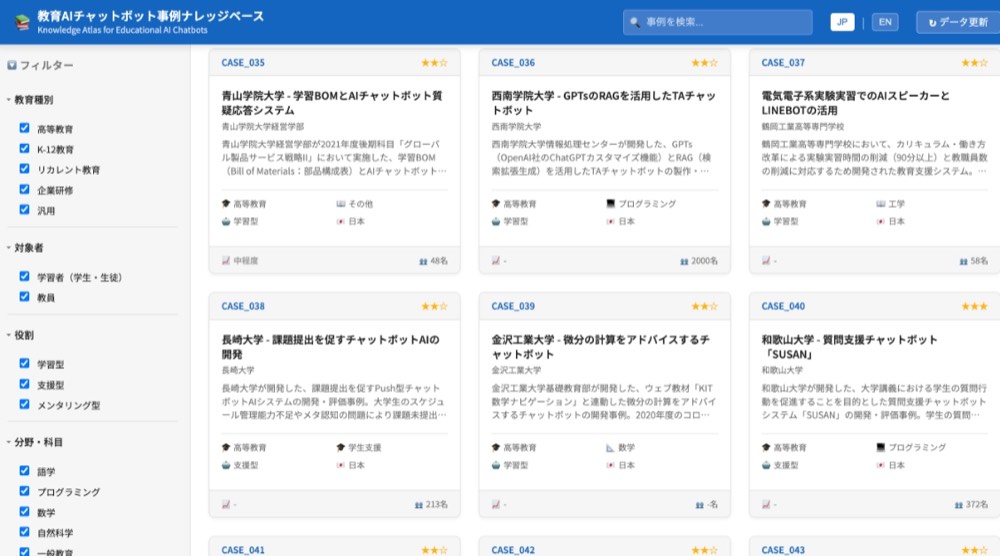Toggle the リカレント教育 checkbox

coord(24,169)
